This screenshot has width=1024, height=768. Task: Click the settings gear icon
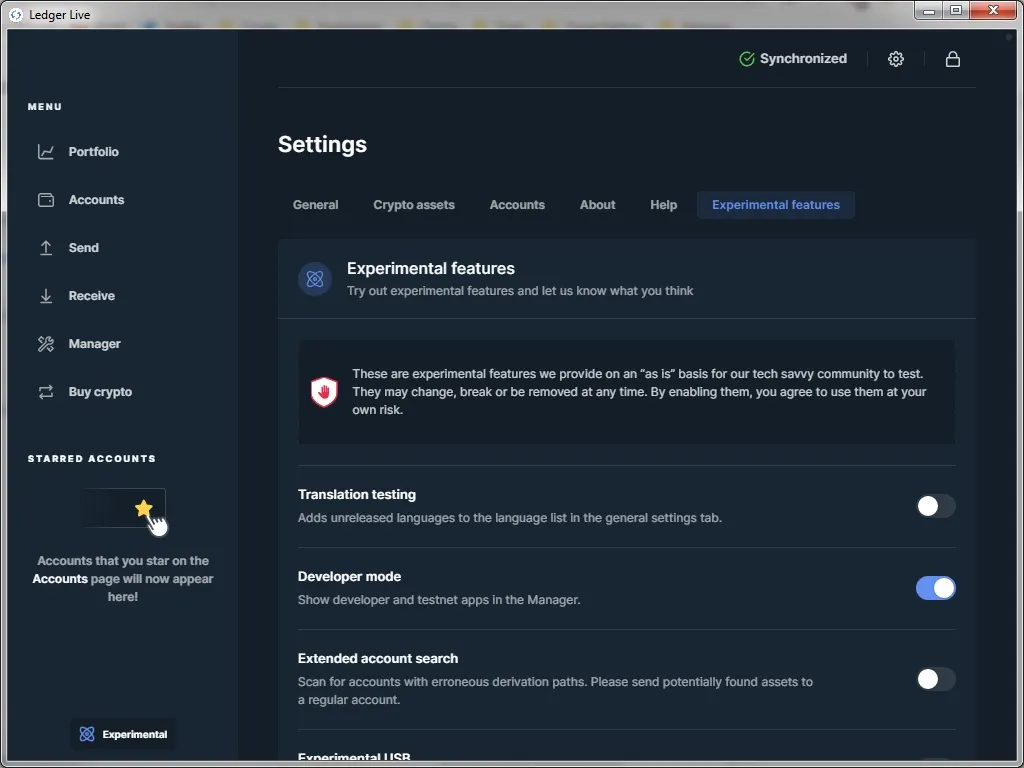[x=895, y=59]
